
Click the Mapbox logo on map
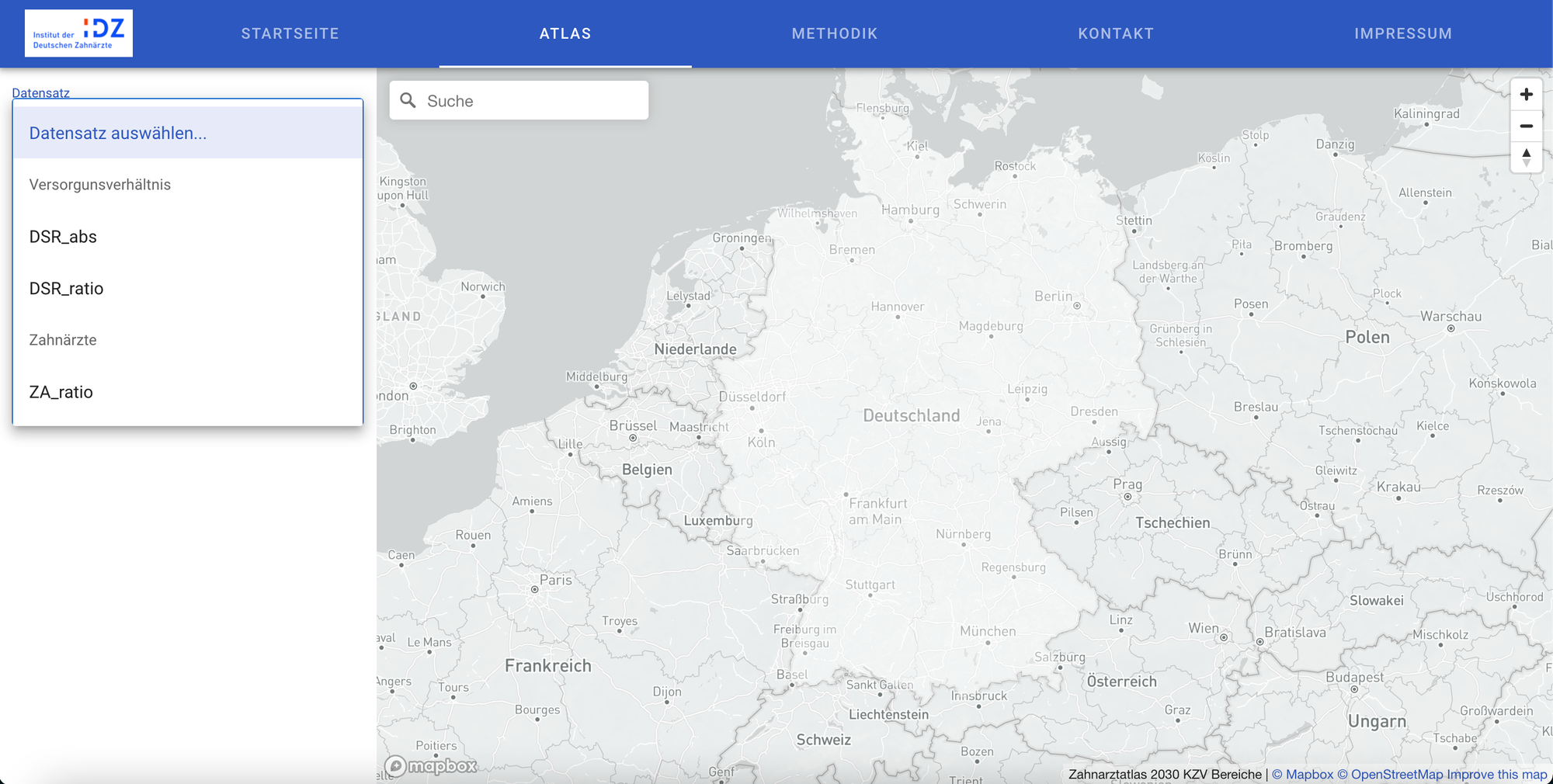click(x=431, y=766)
